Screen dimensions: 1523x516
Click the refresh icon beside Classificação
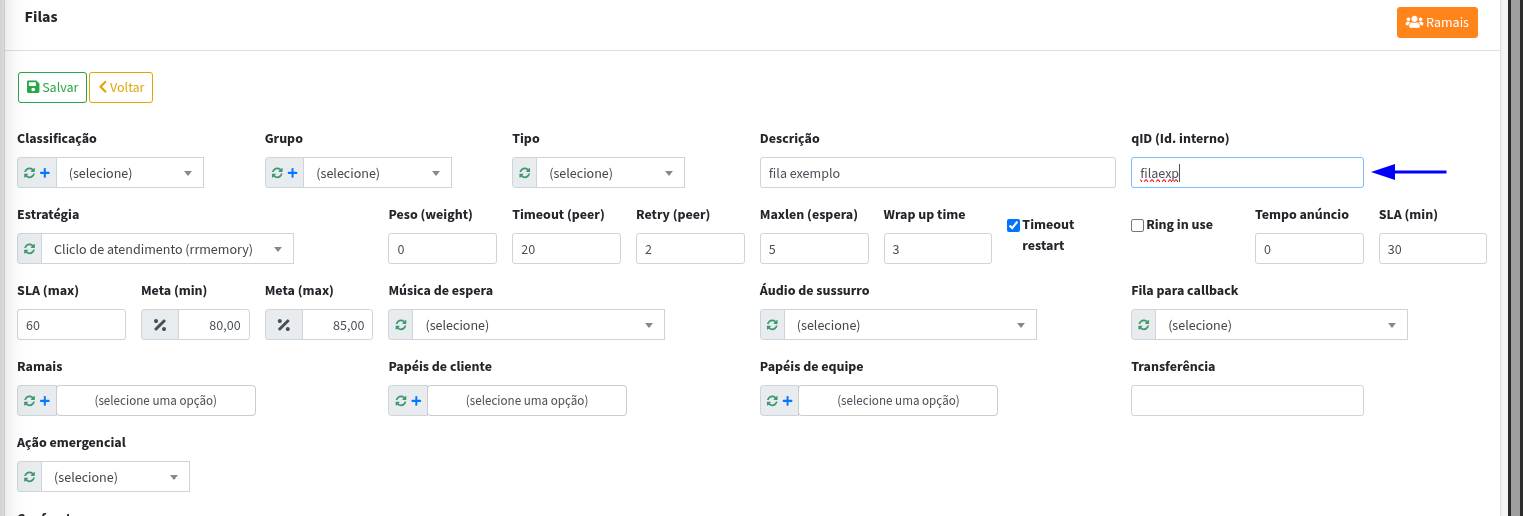tap(29, 173)
